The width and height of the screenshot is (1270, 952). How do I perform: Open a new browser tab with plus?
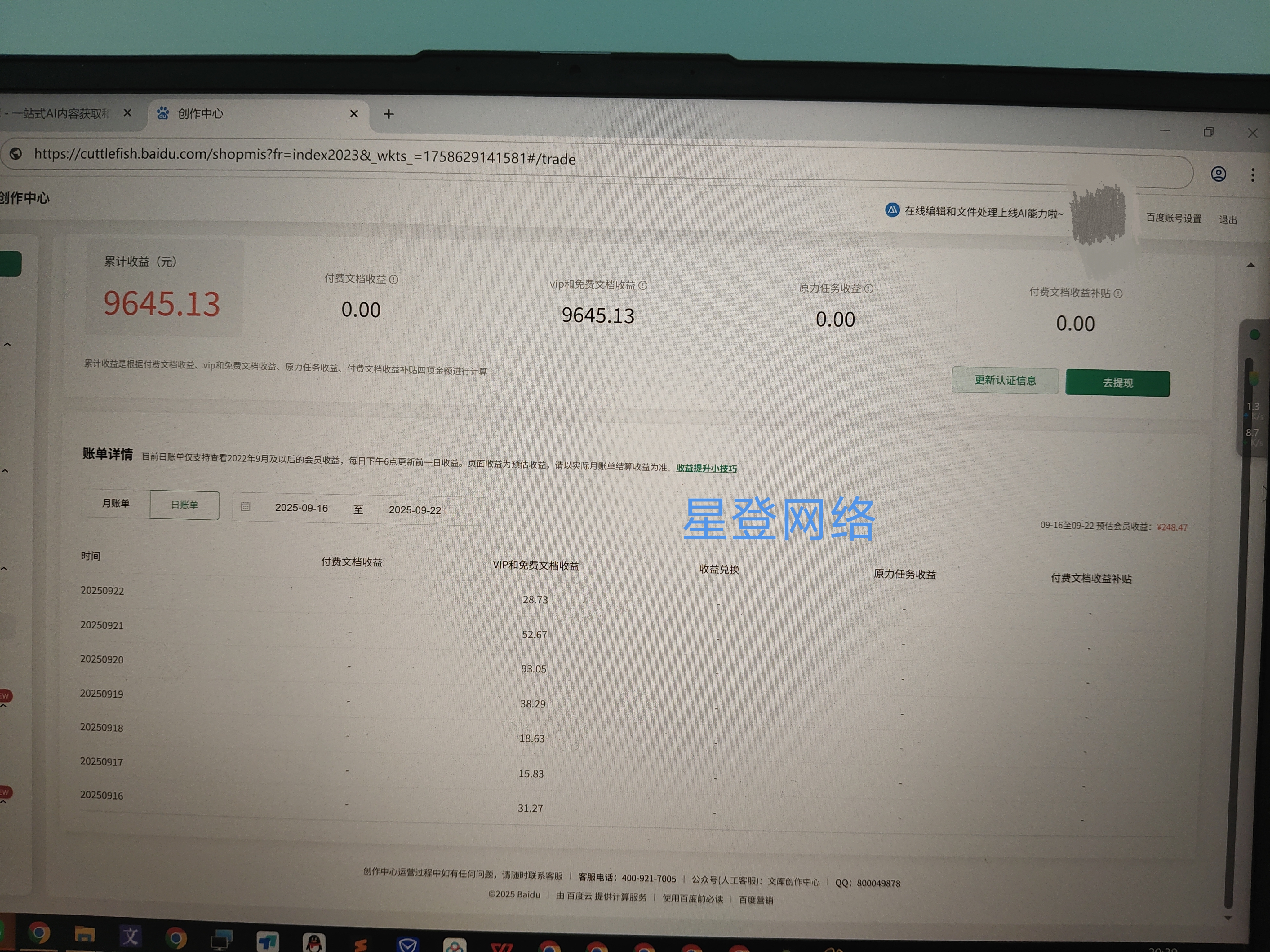pos(389,114)
